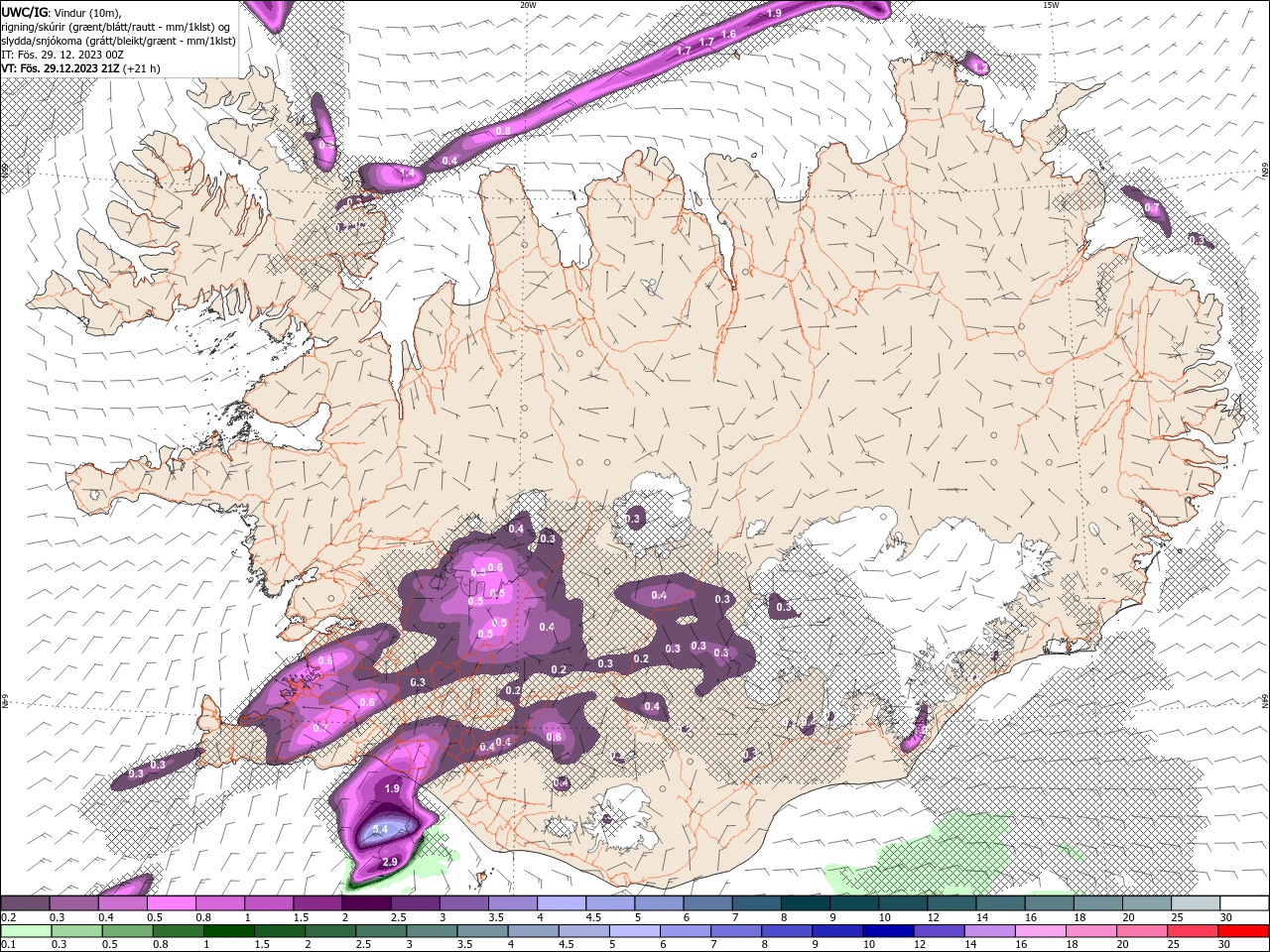Screen dimensions: 1270x952
Task: Click the '15W' longitude label
Action: pyautogui.click(x=1051, y=4)
